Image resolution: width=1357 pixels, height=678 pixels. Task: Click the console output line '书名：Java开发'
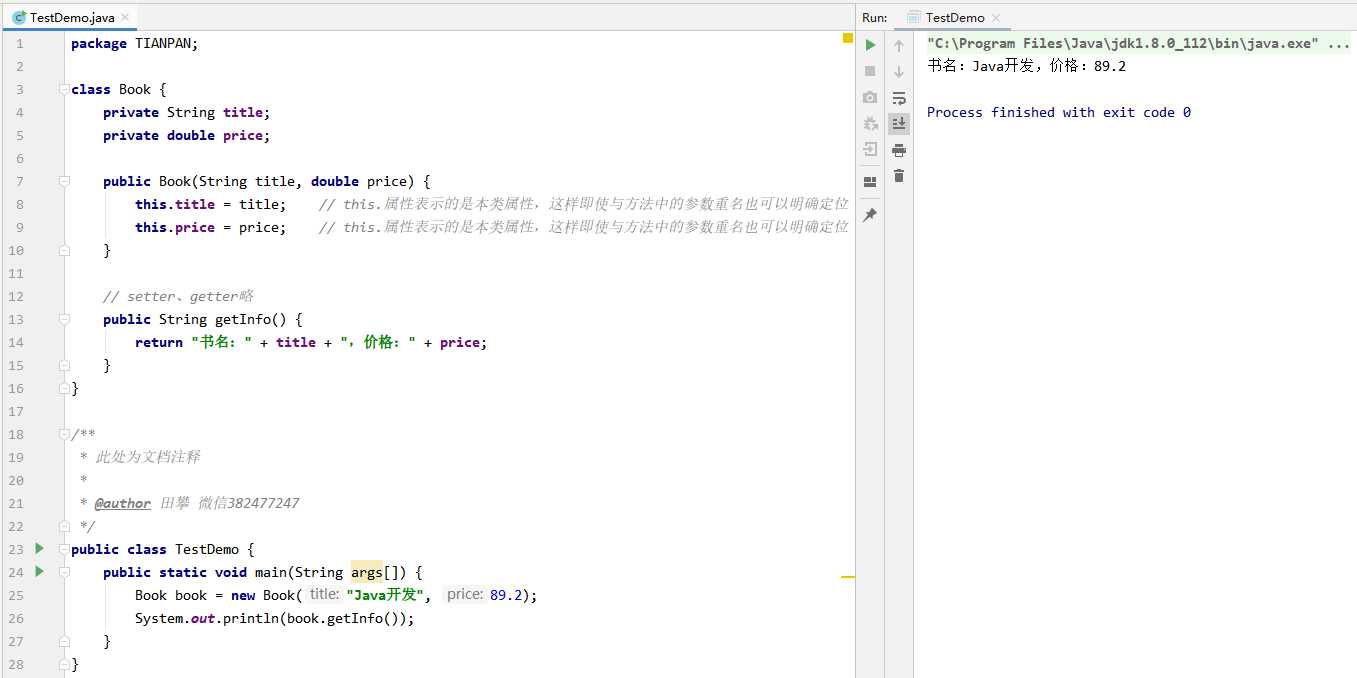point(1027,66)
